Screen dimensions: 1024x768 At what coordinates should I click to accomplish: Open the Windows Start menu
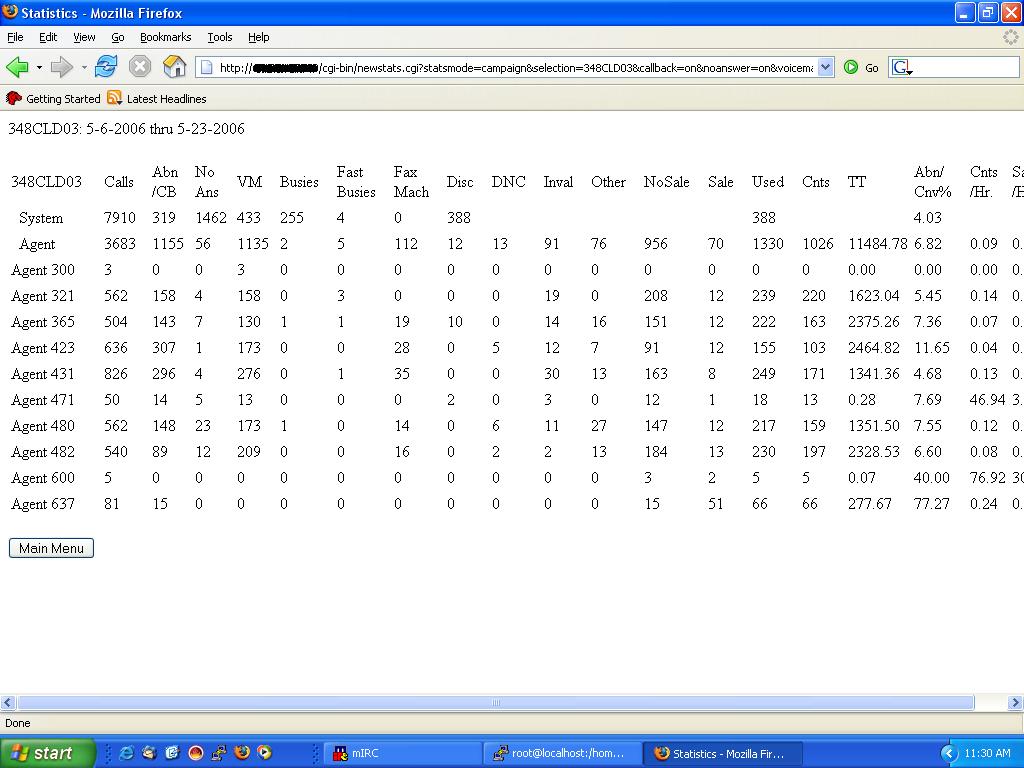click(x=47, y=753)
